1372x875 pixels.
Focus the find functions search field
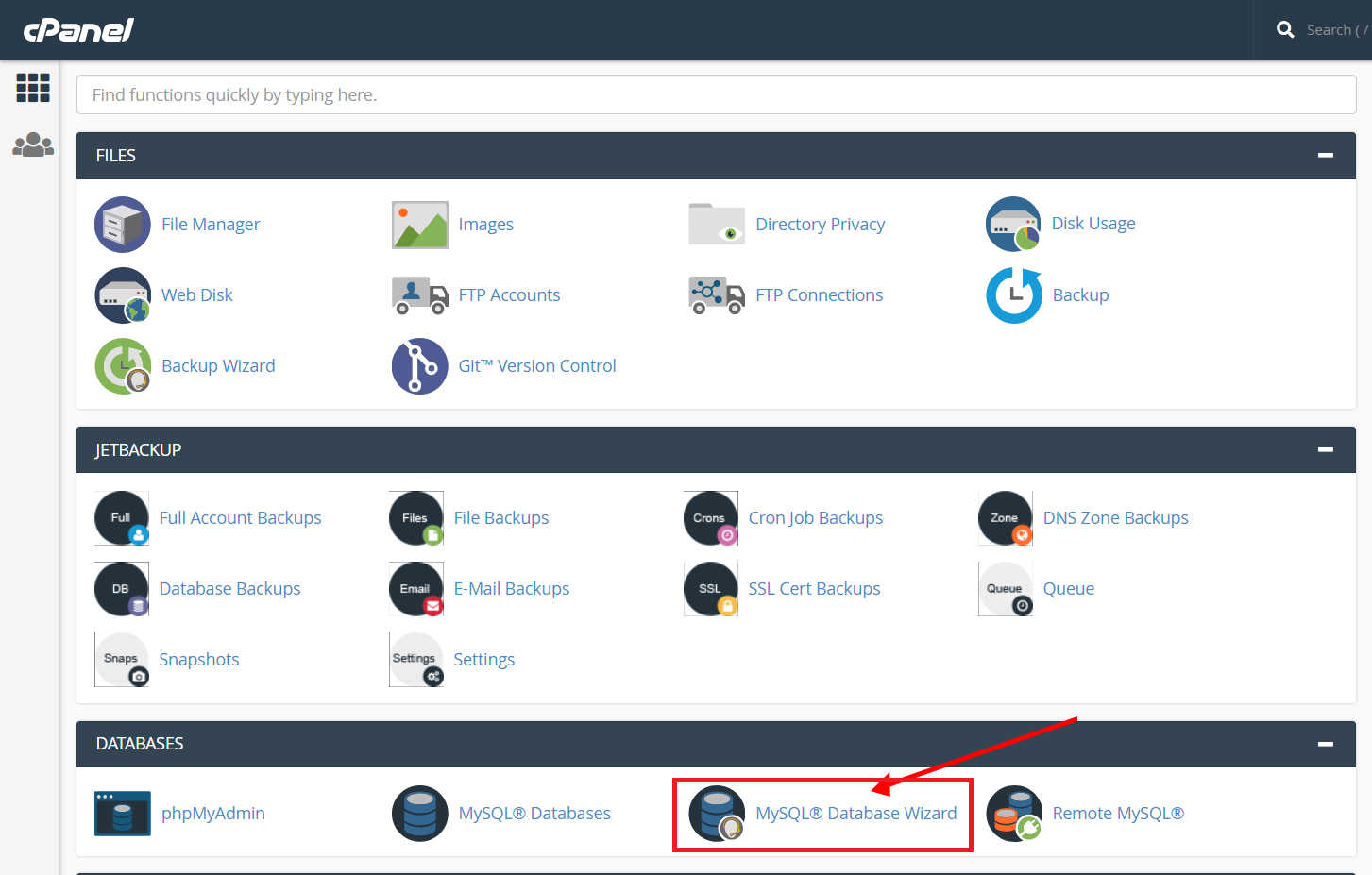coord(716,95)
